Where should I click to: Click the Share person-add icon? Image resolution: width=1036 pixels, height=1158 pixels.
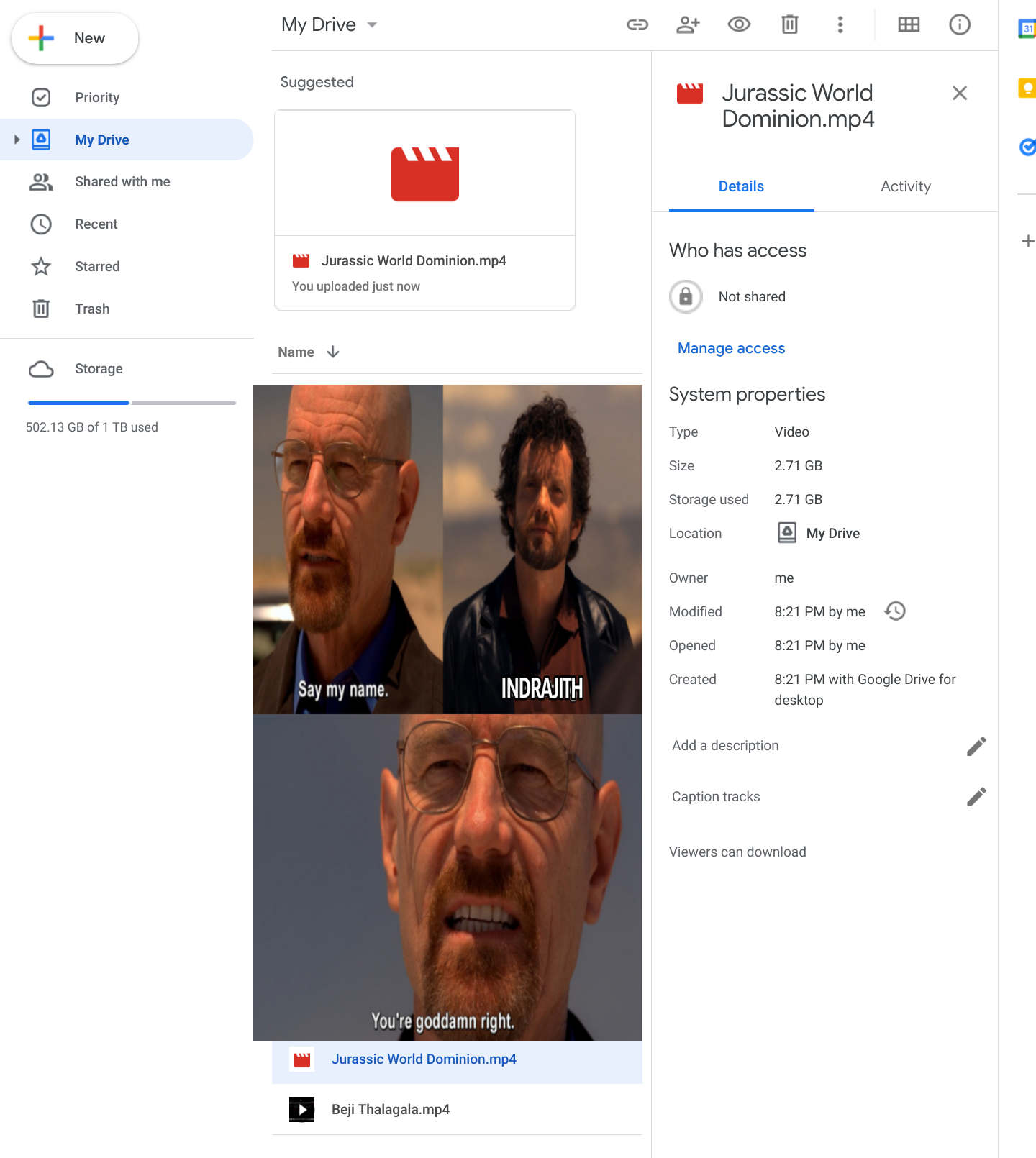click(689, 24)
